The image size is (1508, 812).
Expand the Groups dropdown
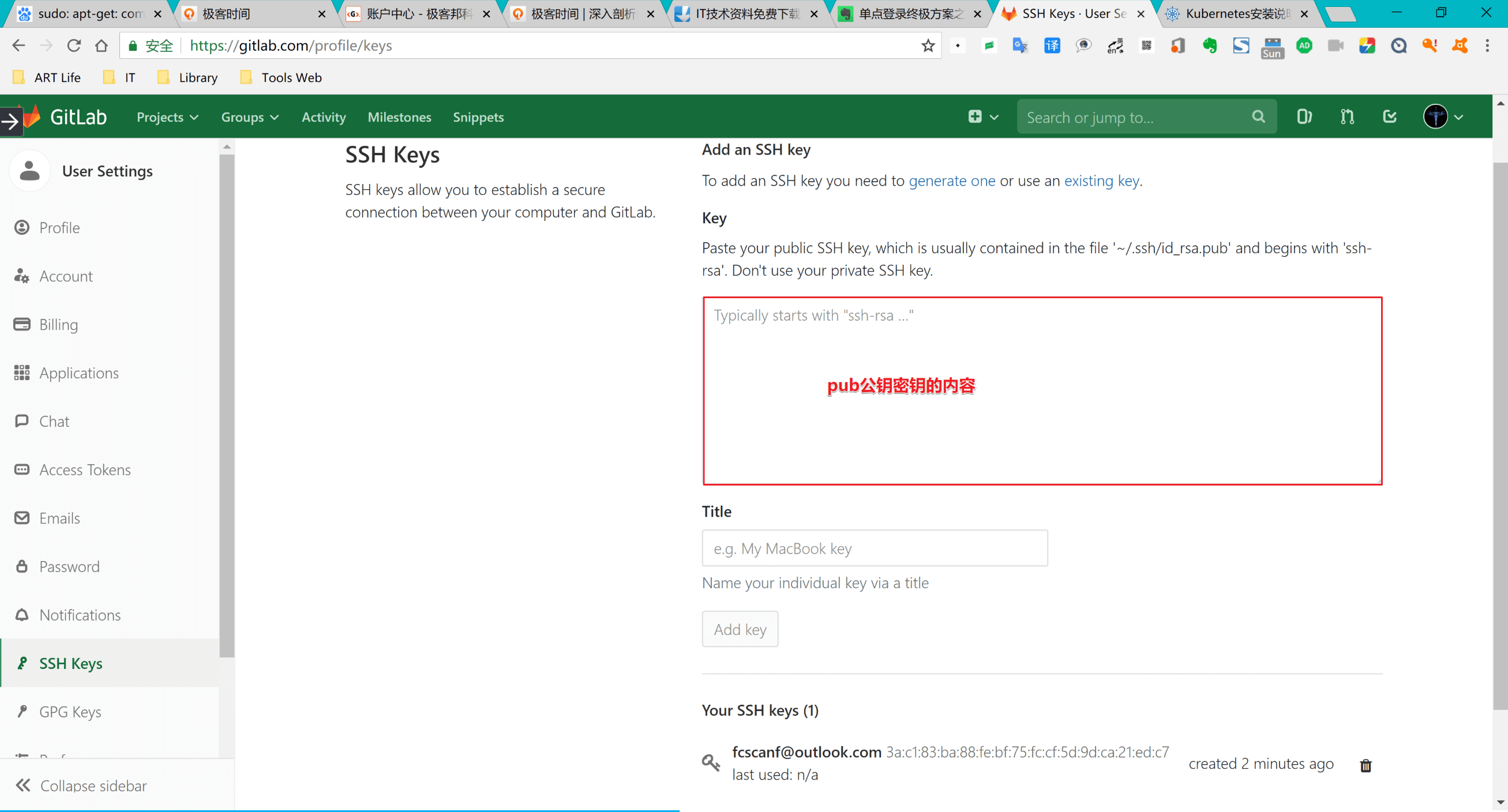point(249,118)
